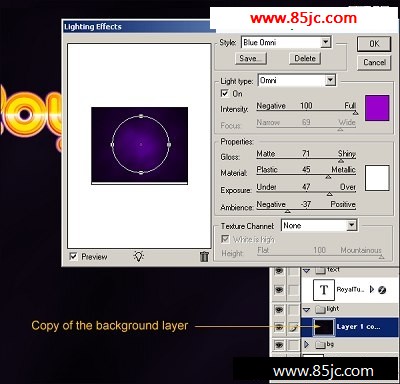The image size is (400, 384).
Task: Click the trash can delete-light icon
Action: (x=204, y=256)
